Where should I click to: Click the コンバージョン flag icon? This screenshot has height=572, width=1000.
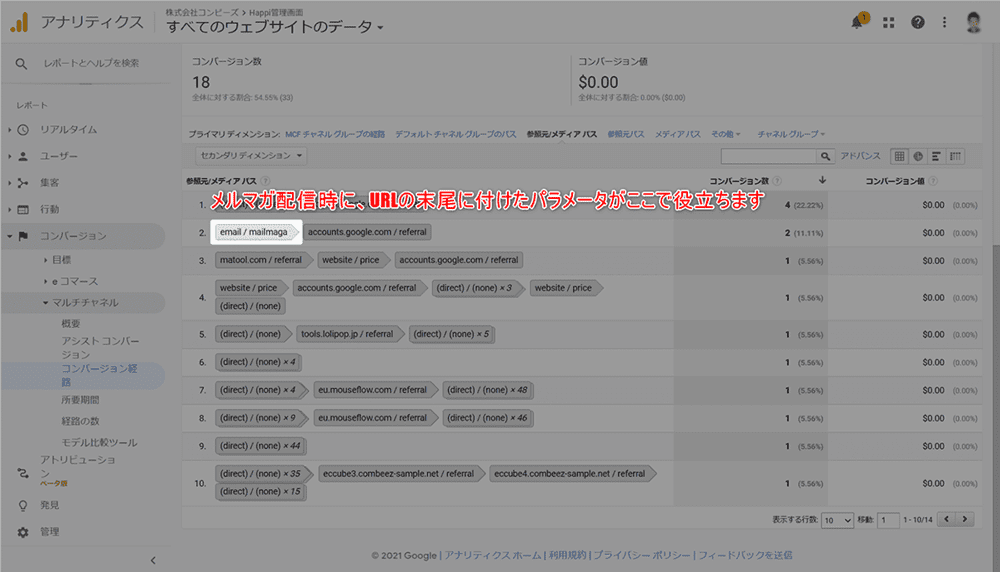23,236
